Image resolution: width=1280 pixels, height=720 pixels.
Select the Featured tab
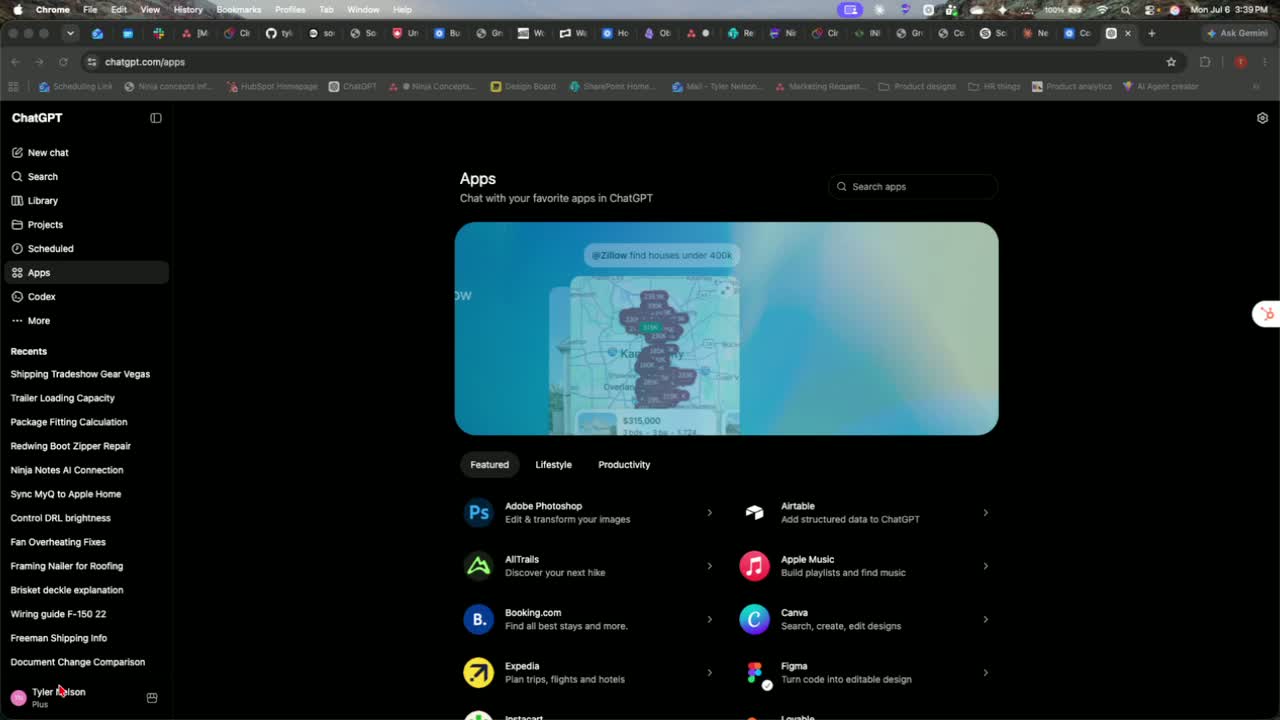point(490,465)
